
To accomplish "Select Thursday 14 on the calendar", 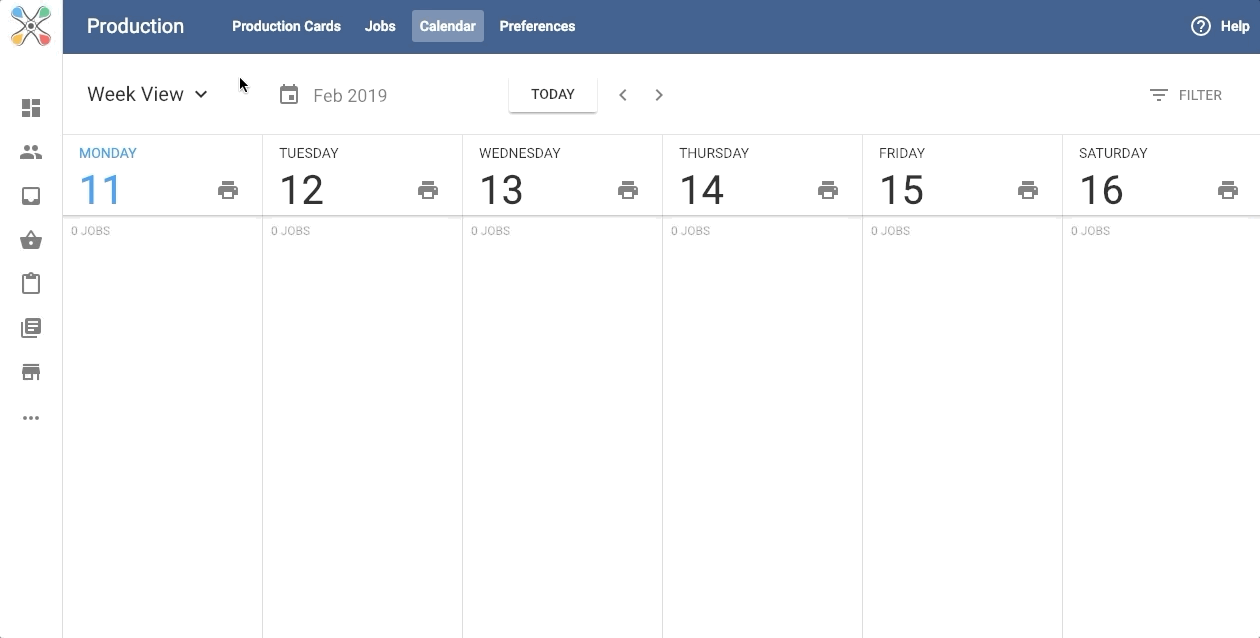I will point(704,189).
